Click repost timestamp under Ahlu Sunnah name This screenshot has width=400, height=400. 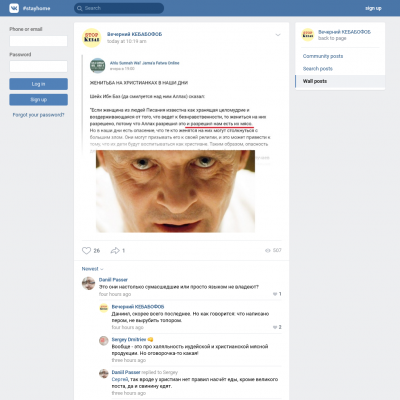tap(122, 69)
